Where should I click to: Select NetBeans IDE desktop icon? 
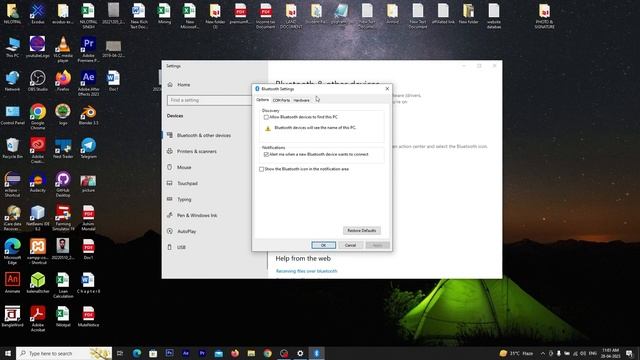pos(38,218)
